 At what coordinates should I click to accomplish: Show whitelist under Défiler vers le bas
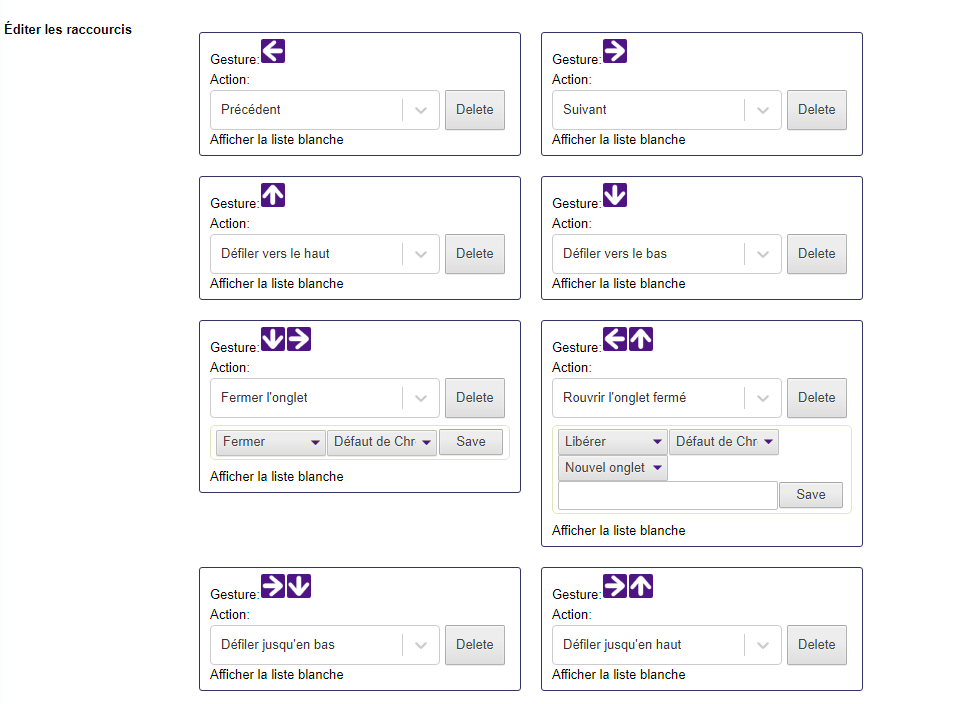618,284
